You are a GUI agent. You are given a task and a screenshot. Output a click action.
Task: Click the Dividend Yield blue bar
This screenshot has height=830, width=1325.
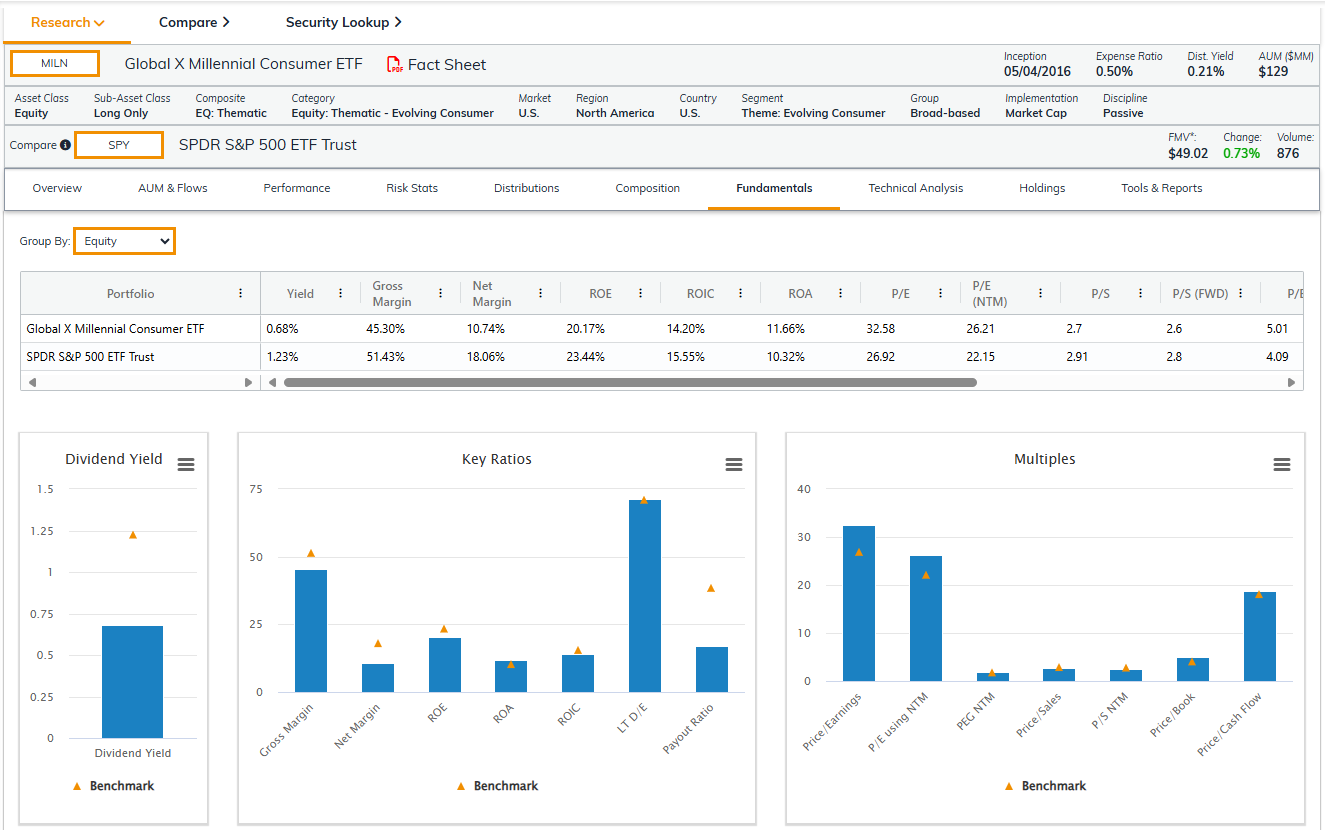pos(132,682)
